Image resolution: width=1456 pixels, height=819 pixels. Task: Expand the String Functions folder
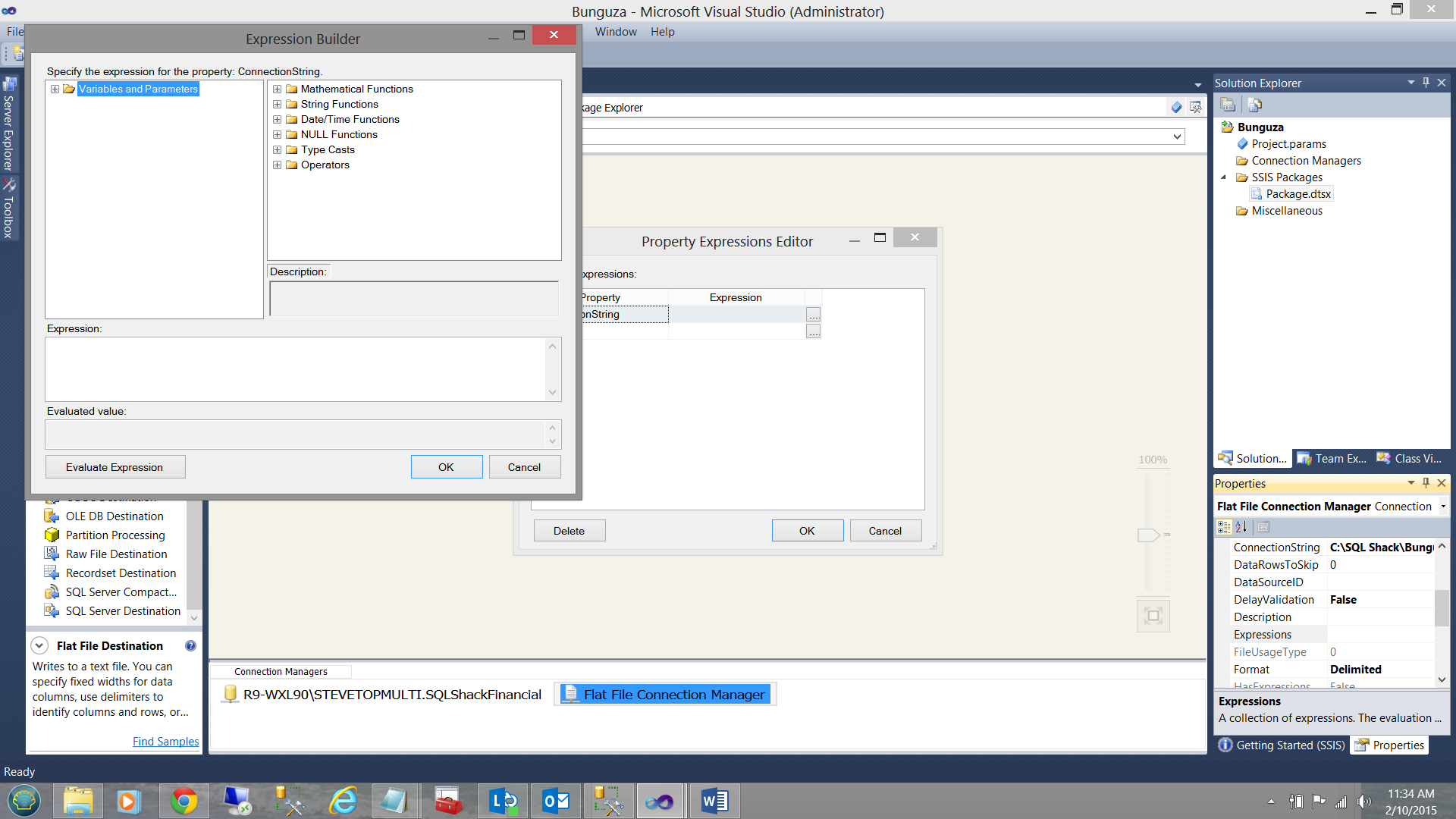tap(277, 105)
